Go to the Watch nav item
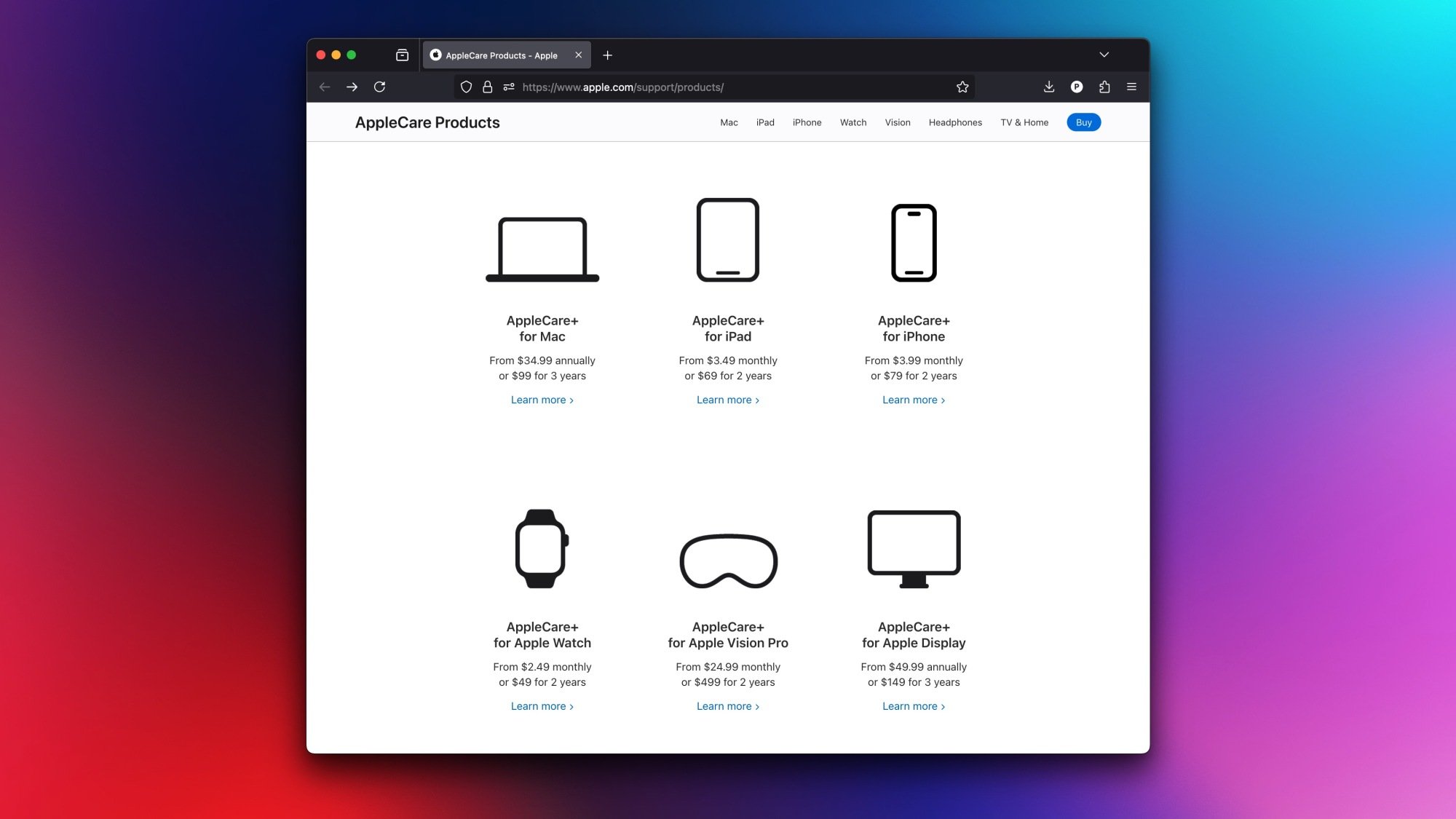The width and height of the screenshot is (1456, 819). (x=853, y=123)
